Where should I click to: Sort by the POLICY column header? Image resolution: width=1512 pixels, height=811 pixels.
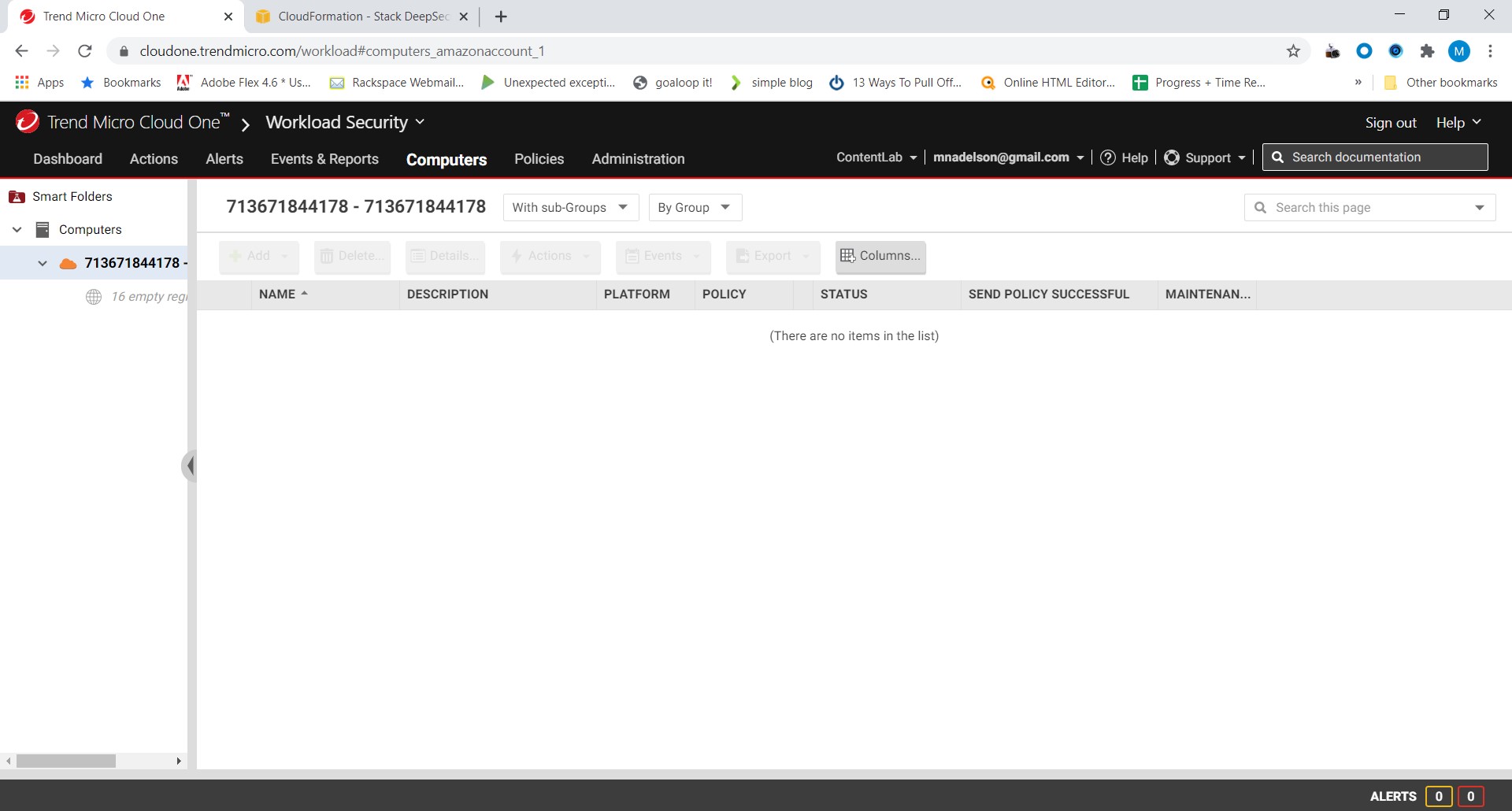[743, 294]
